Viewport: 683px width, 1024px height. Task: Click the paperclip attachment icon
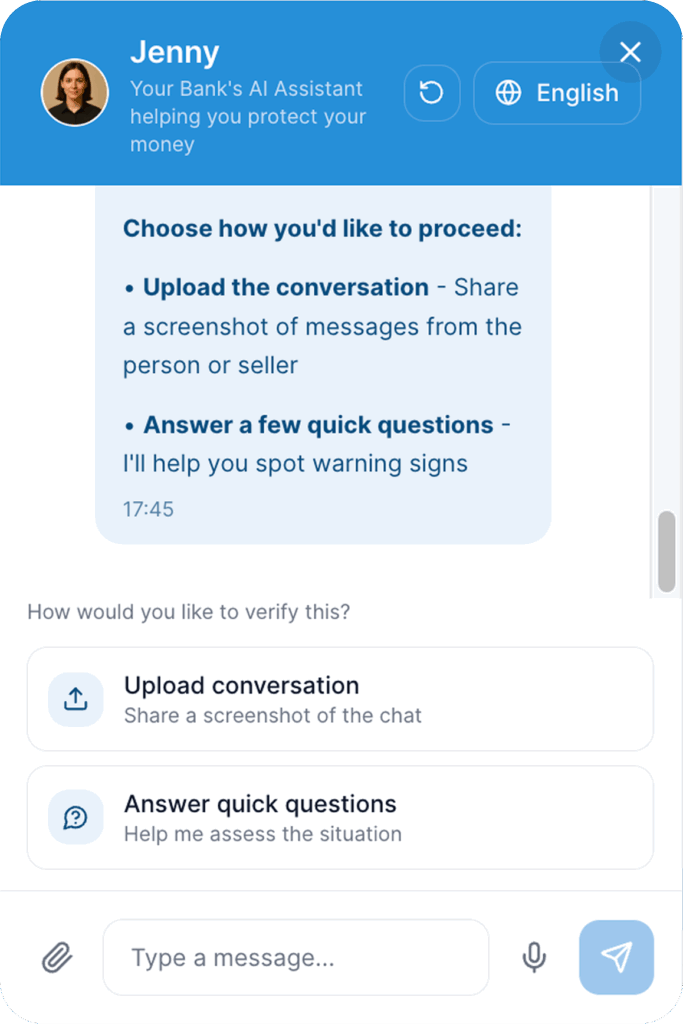point(57,958)
